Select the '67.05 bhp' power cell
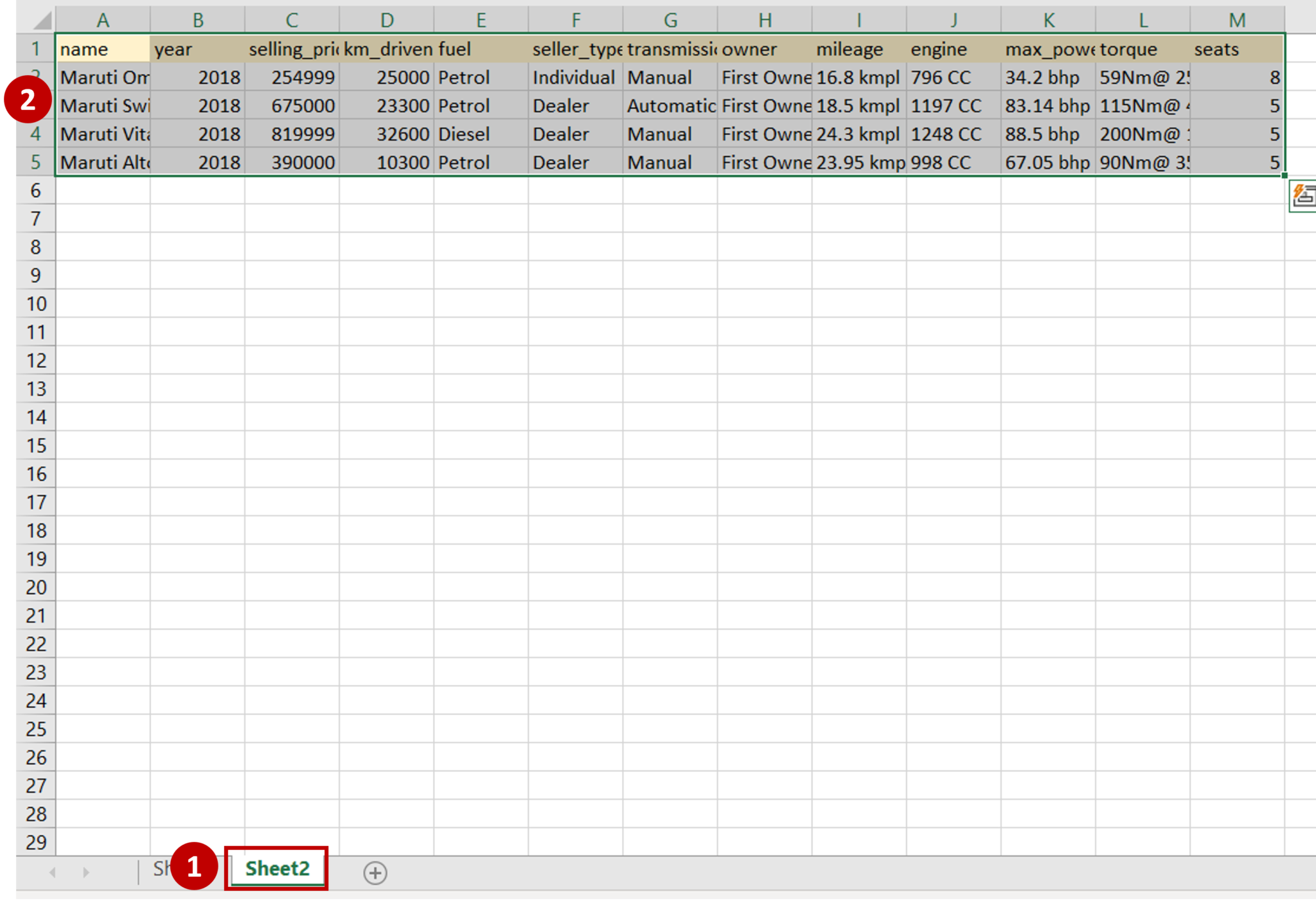The height and width of the screenshot is (905, 1316). (x=1048, y=162)
